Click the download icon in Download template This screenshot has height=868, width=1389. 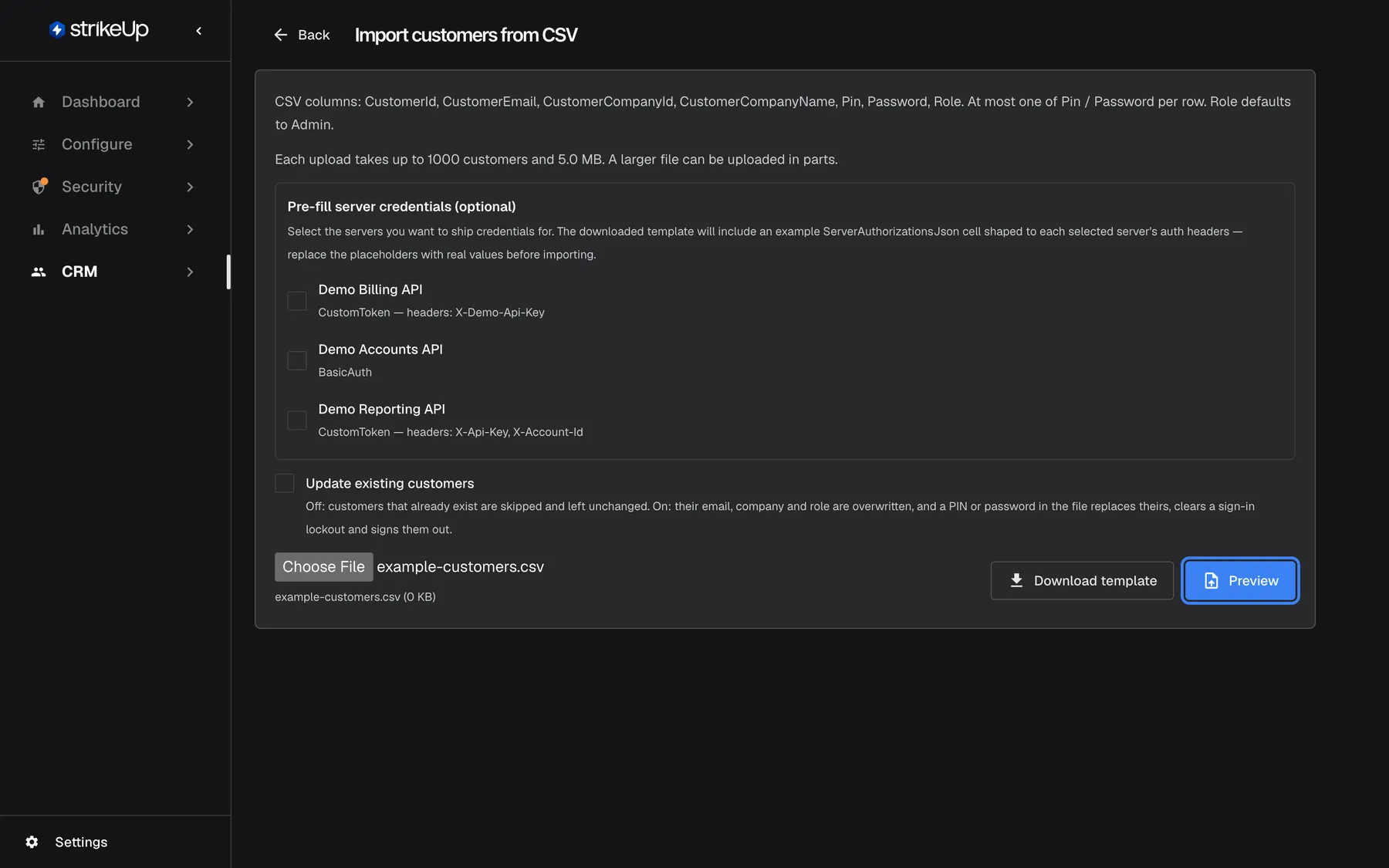coord(1016,580)
